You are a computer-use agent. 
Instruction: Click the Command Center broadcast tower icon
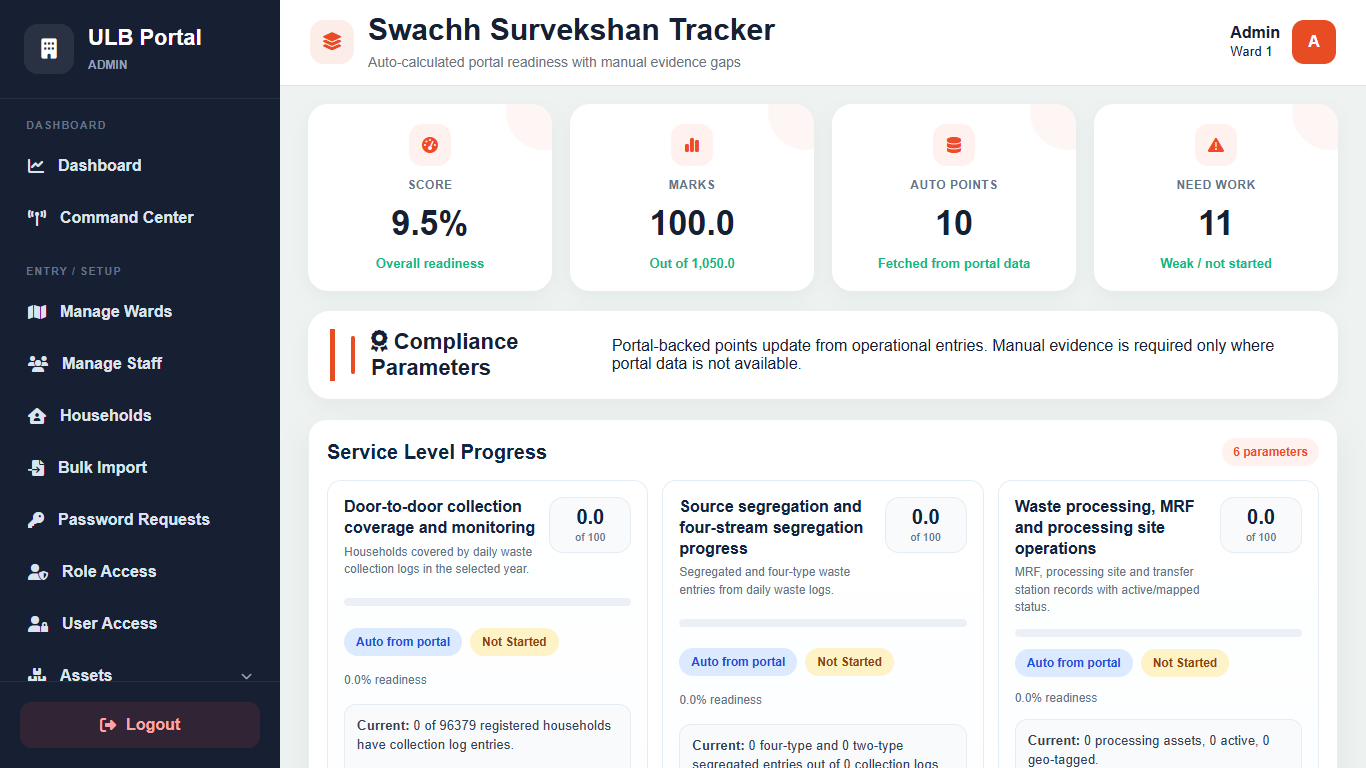[37, 218]
